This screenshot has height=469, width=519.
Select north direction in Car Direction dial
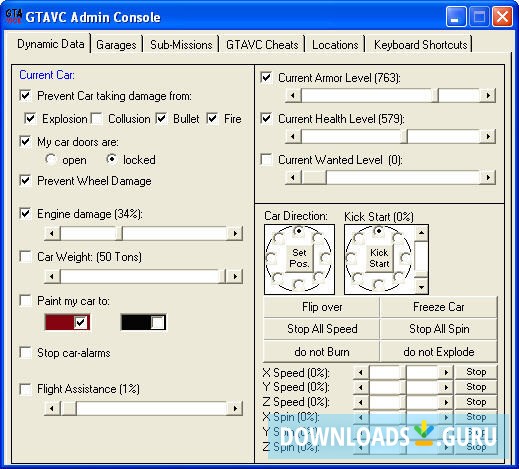(x=299, y=231)
